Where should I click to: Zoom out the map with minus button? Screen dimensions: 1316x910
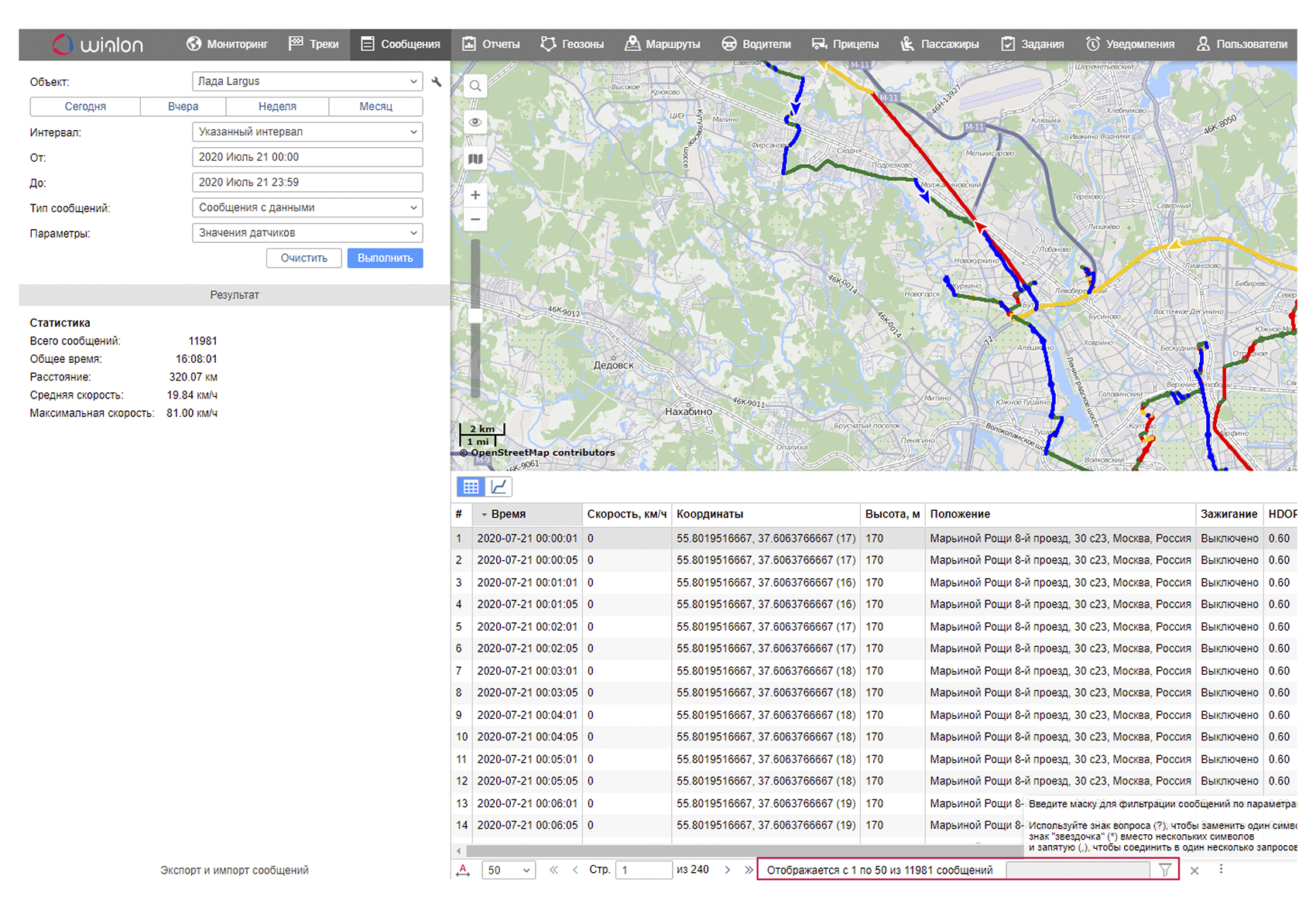[x=475, y=220]
